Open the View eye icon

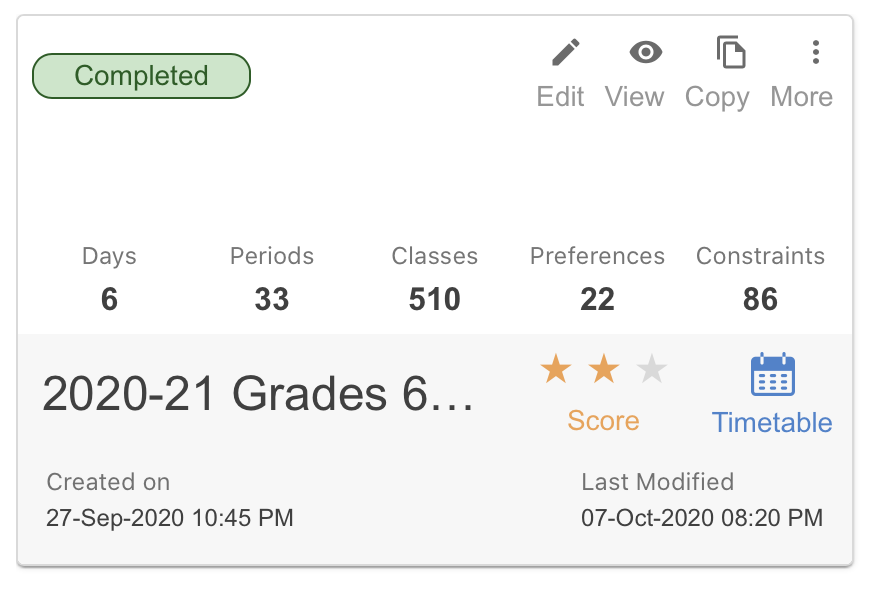click(645, 52)
